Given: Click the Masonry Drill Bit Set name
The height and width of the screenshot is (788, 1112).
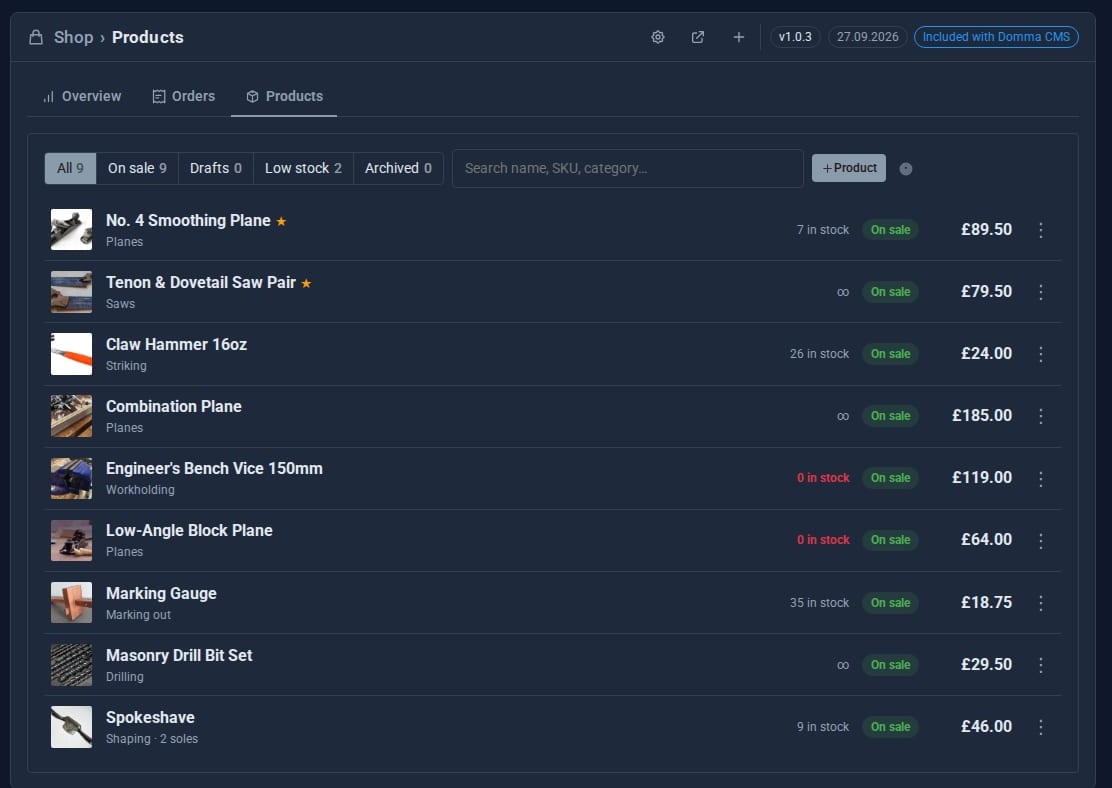Looking at the screenshot, I should pyautogui.click(x=179, y=655).
